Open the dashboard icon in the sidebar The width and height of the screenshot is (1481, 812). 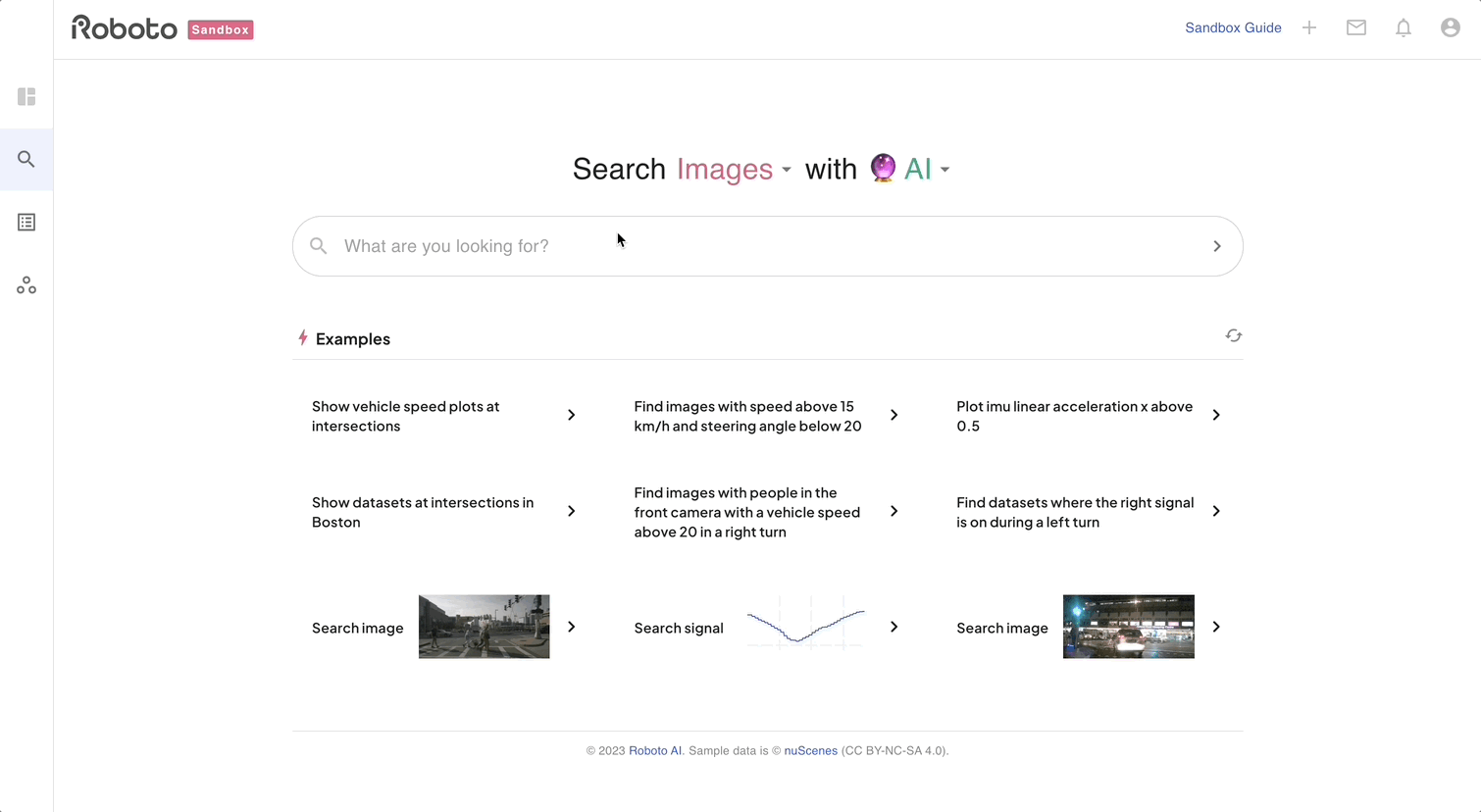(x=26, y=97)
